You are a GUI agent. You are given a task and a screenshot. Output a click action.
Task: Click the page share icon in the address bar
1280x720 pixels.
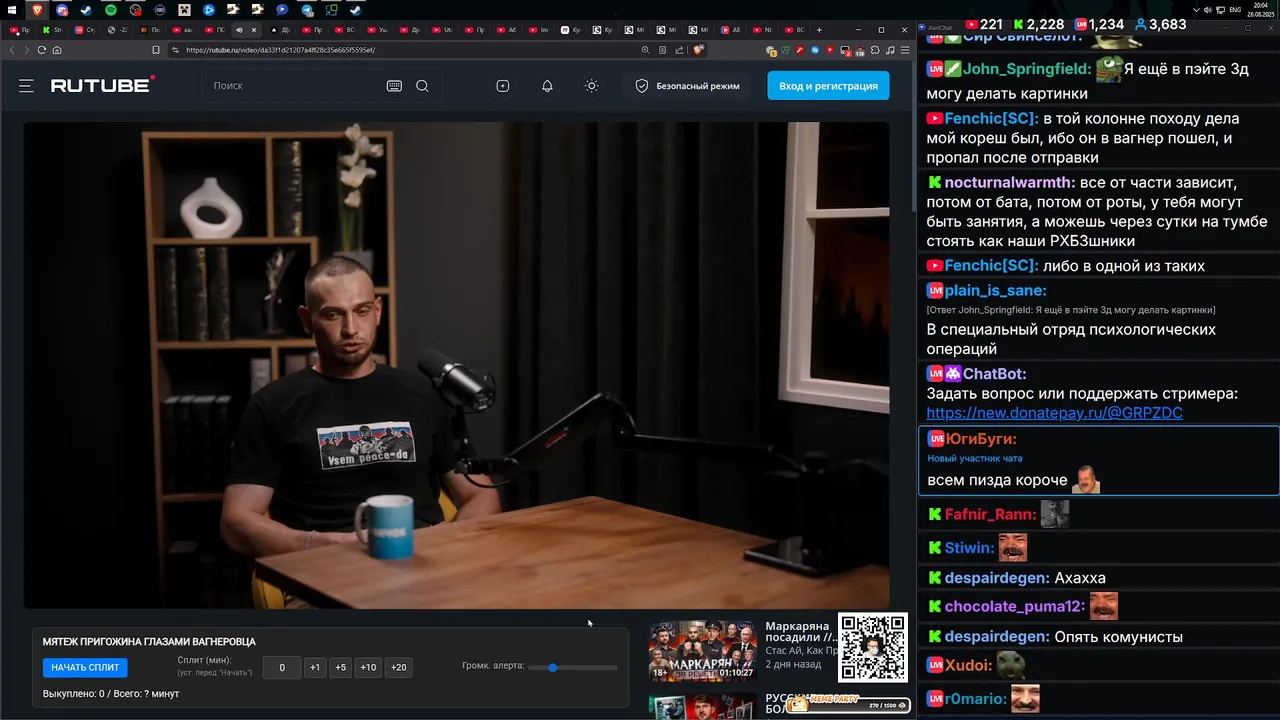[680, 50]
